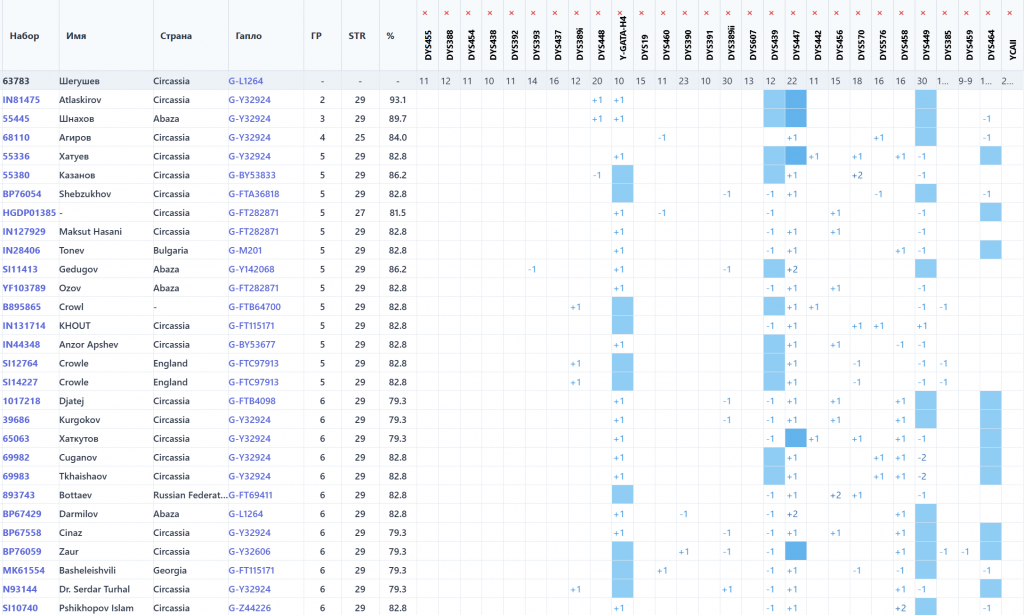Click the Страна column header
The height and width of the screenshot is (615, 1024).
click(x=176, y=36)
